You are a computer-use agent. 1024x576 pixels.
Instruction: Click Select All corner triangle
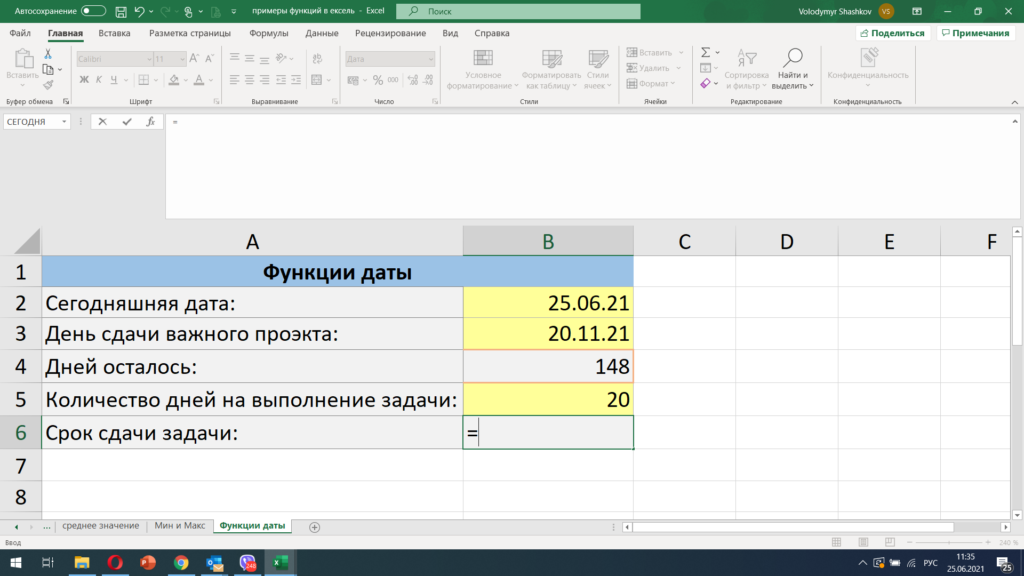27,242
